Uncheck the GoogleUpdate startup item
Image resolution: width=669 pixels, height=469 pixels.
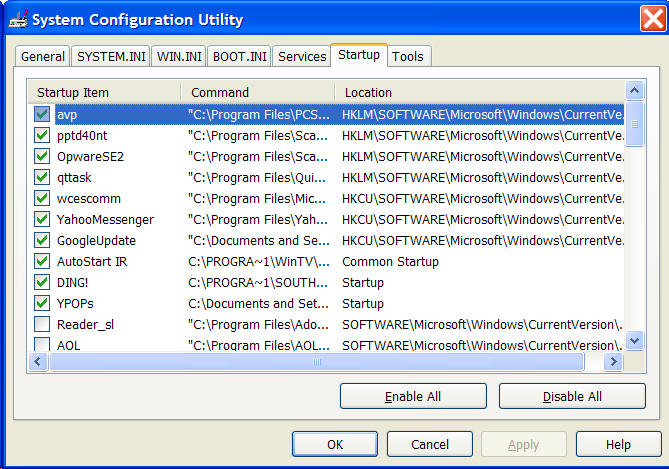point(42,240)
